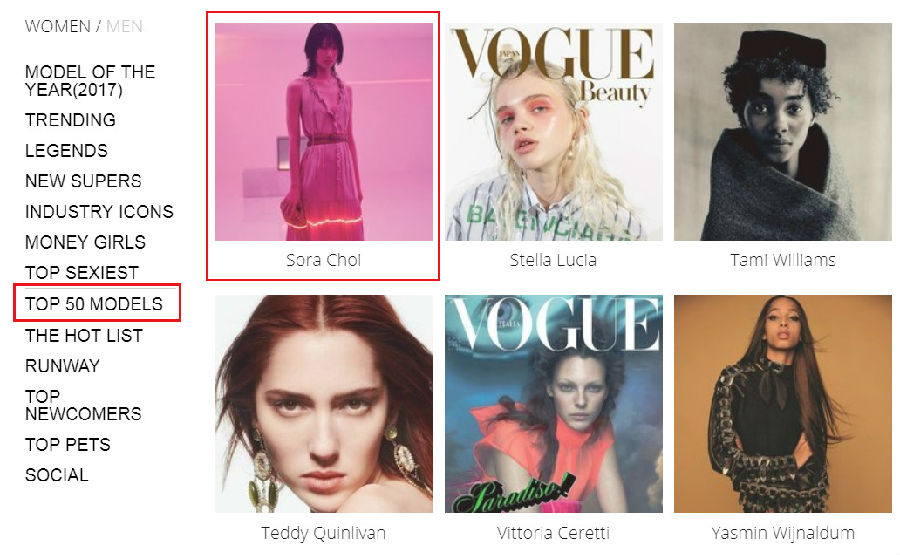Click the Sora Choi name link

(324, 260)
